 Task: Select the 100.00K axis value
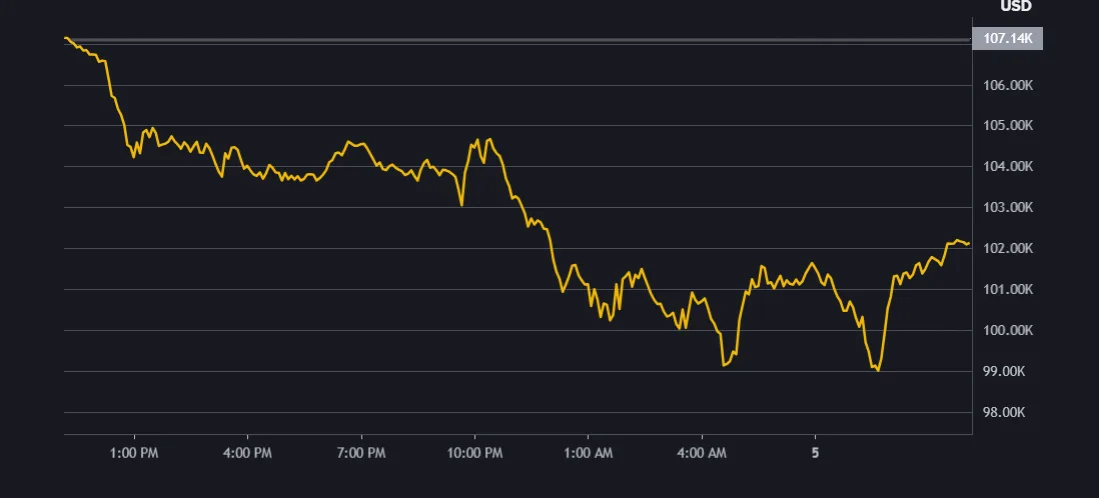tap(1008, 331)
